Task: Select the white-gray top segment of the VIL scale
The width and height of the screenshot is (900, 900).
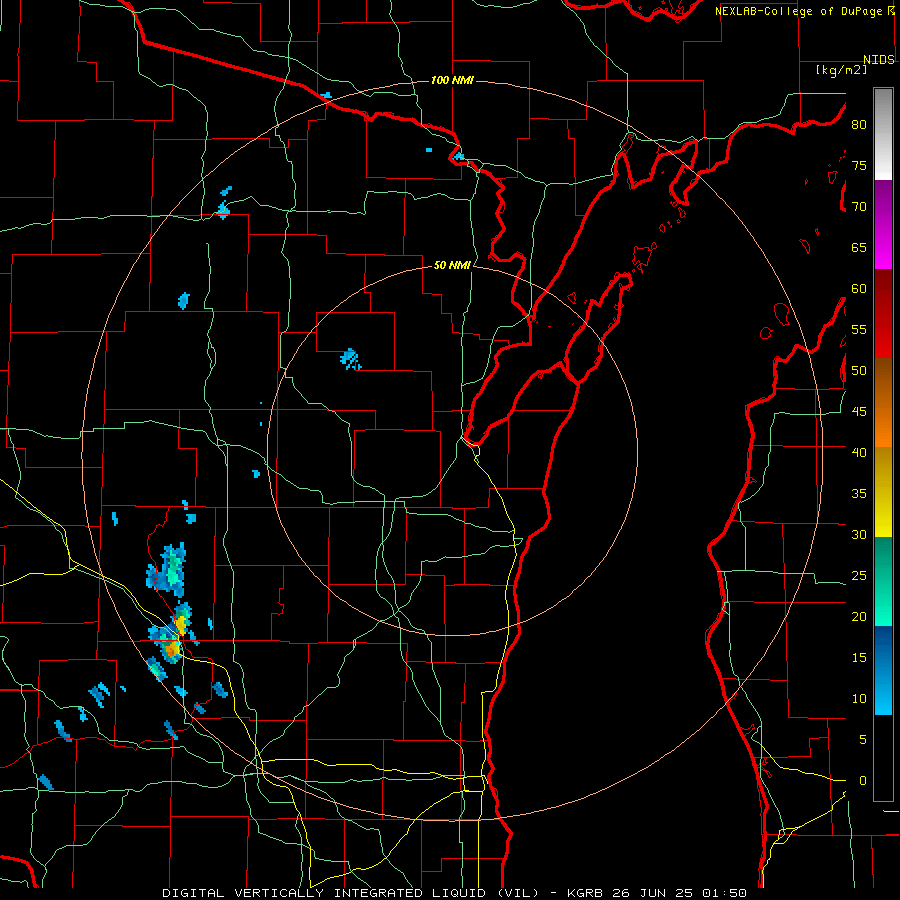Action: coord(883,134)
